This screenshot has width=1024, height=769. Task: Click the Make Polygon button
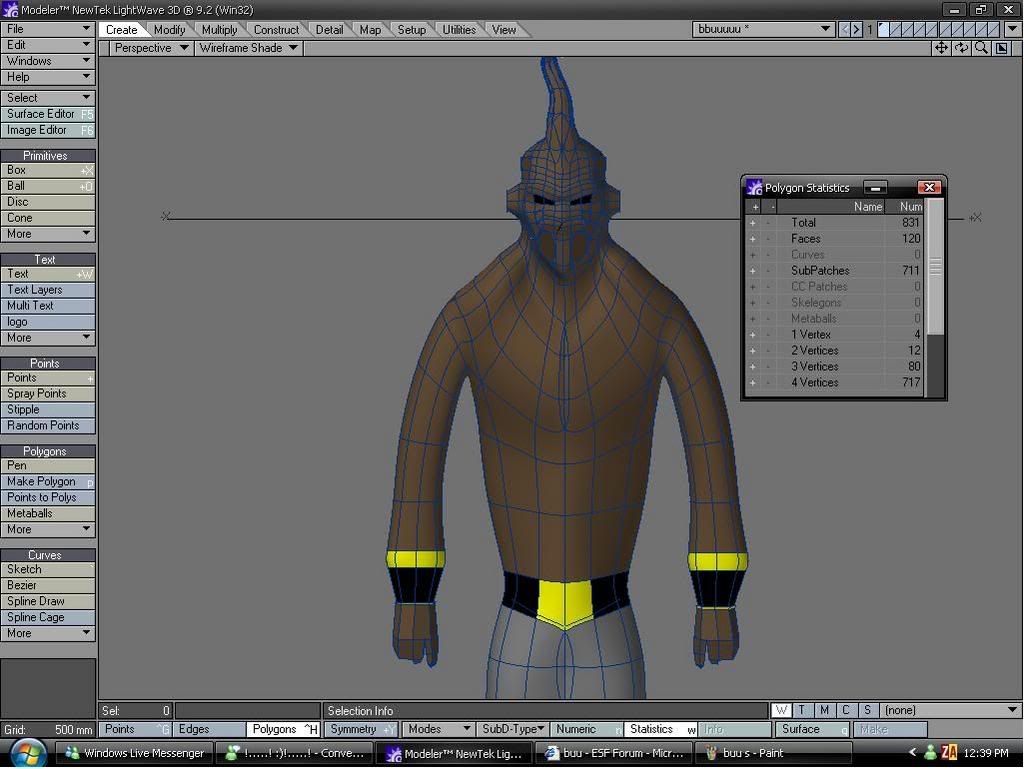coord(48,482)
